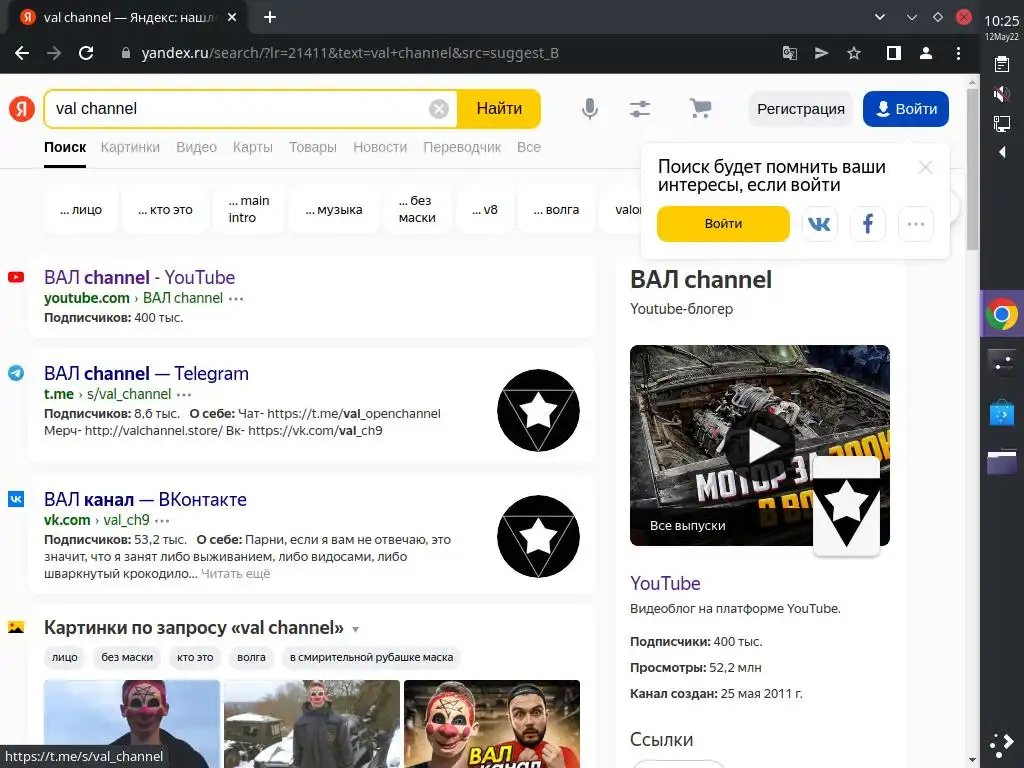Click the Telegram result favicon
This screenshot has height=768, width=1024.
click(16, 373)
